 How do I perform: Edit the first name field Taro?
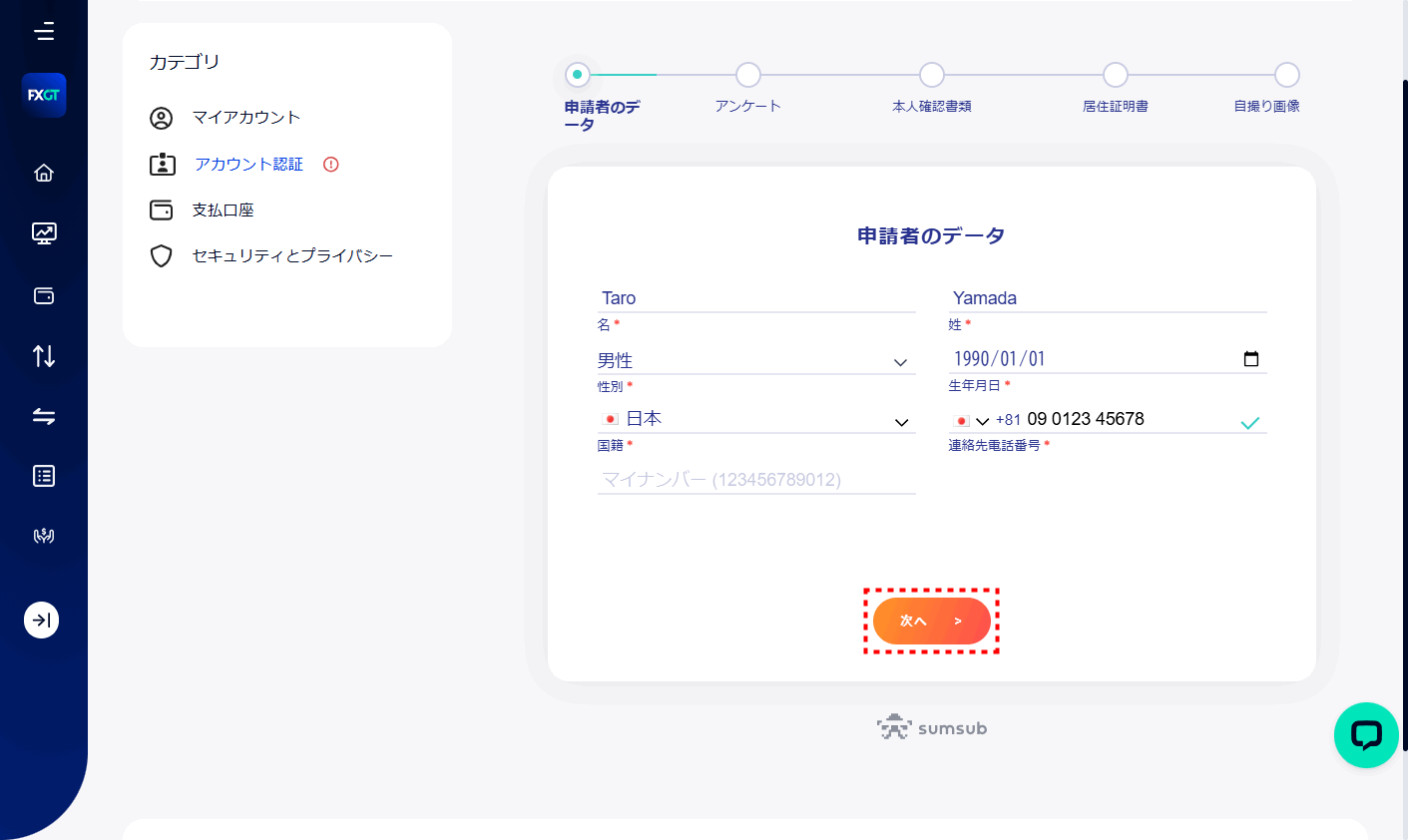(756, 298)
